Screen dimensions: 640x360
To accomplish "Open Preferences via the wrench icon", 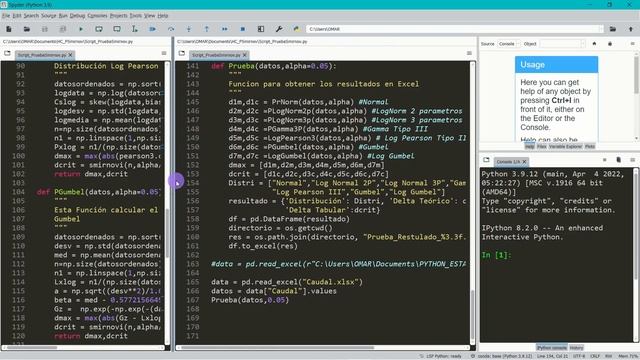I will click(x=279, y=29).
